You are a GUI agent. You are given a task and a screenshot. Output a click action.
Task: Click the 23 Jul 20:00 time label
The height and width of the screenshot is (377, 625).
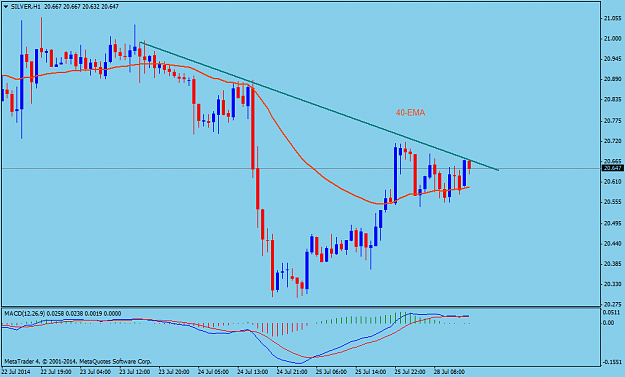(x=174, y=372)
